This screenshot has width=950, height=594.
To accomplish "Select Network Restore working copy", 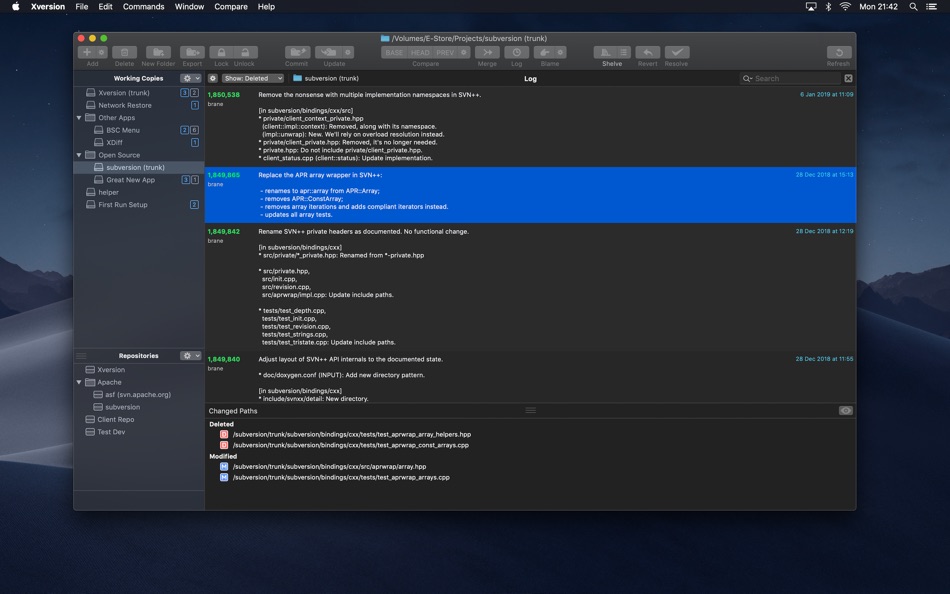I will 139,105.
